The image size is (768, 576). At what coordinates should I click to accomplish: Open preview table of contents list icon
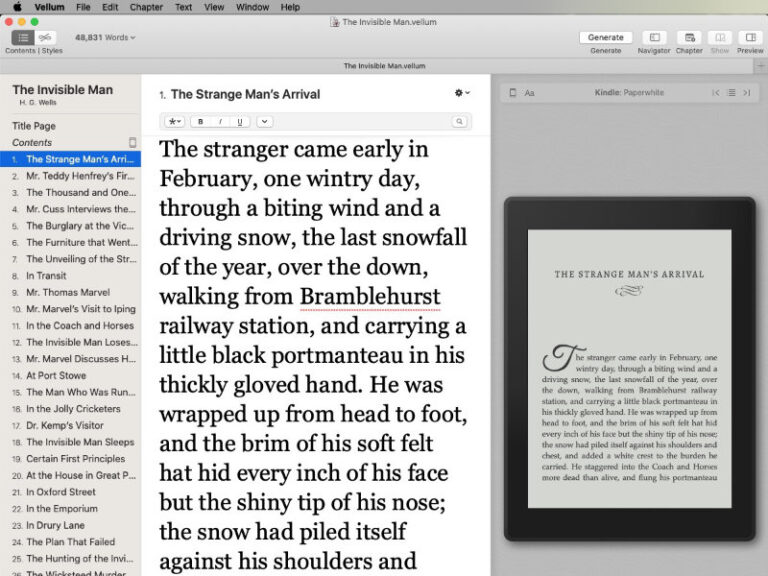point(731,93)
